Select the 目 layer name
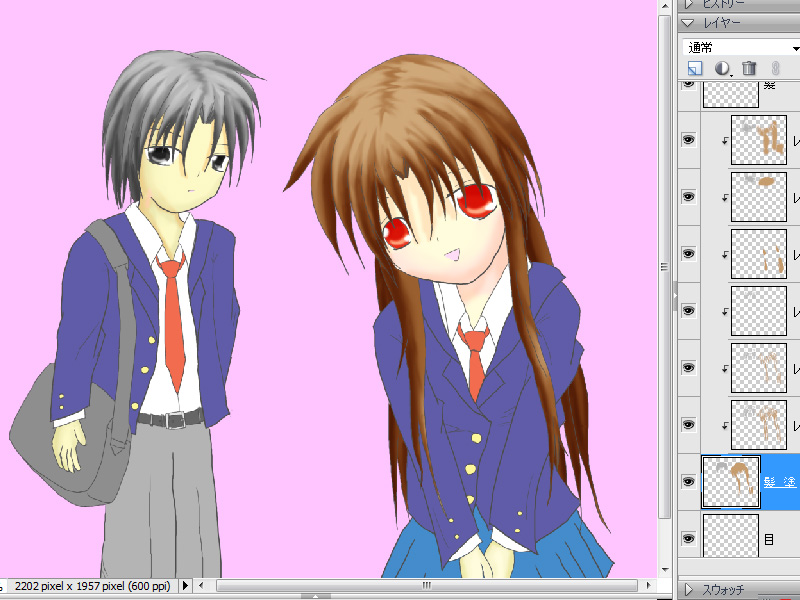This screenshot has width=800, height=600. tap(769, 539)
